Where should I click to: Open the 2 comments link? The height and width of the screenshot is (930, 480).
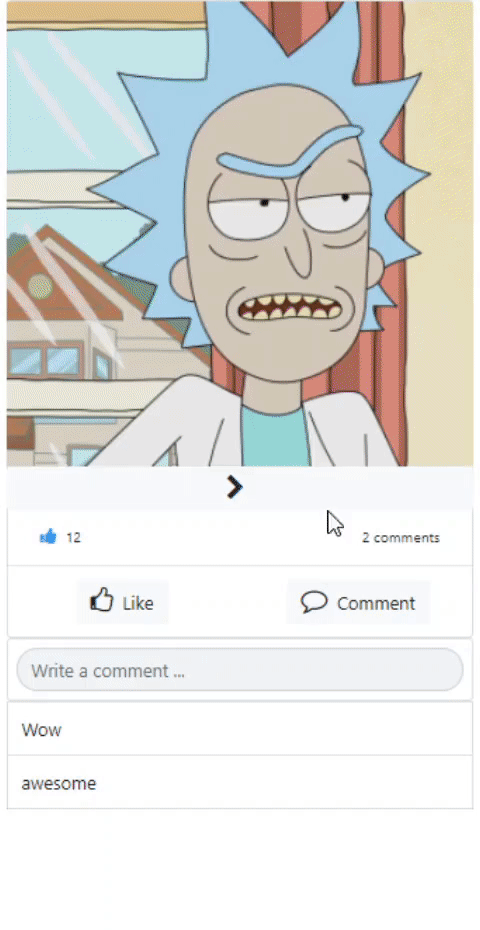coord(400,537)
